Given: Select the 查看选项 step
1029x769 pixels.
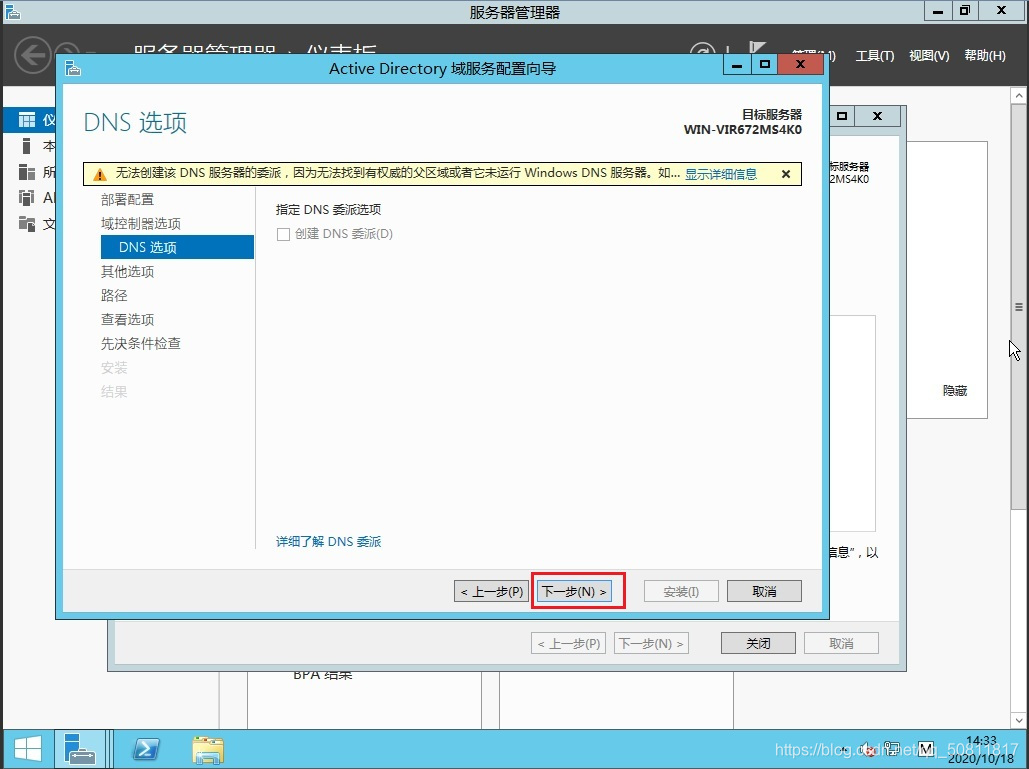Looking at the screenshot, I should [127, 320].
